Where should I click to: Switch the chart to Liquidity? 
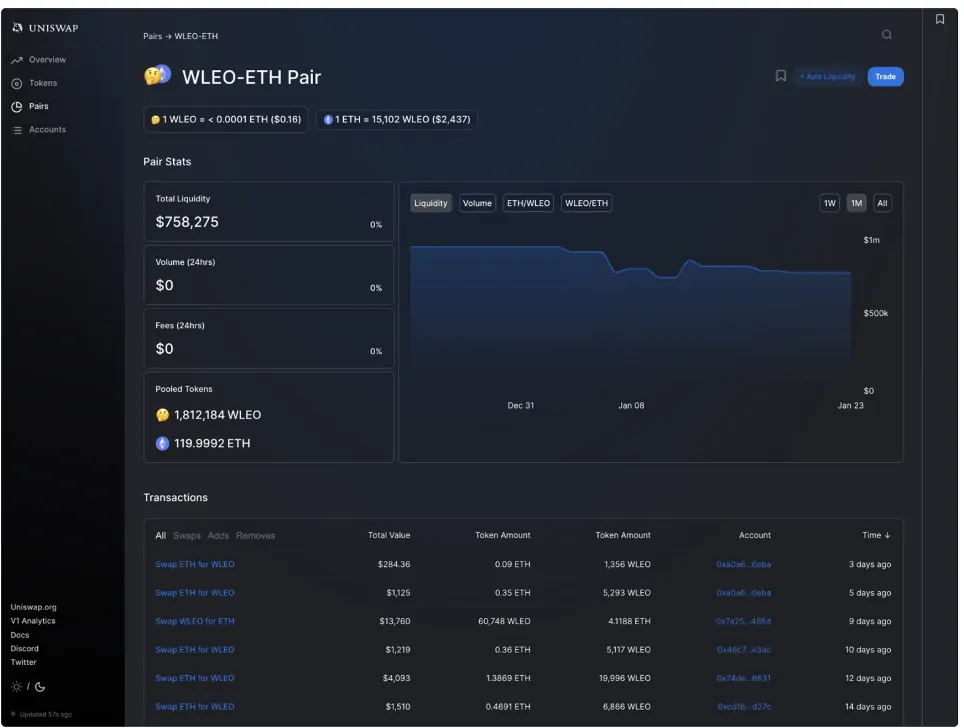430,203
